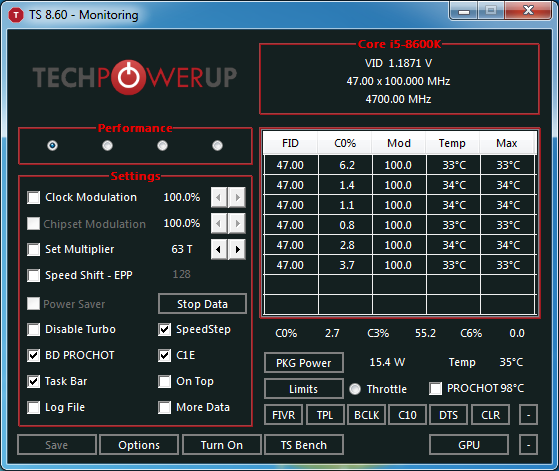Open the C10 states window
Screen dimensions: 559x471
tap(407, 415)
